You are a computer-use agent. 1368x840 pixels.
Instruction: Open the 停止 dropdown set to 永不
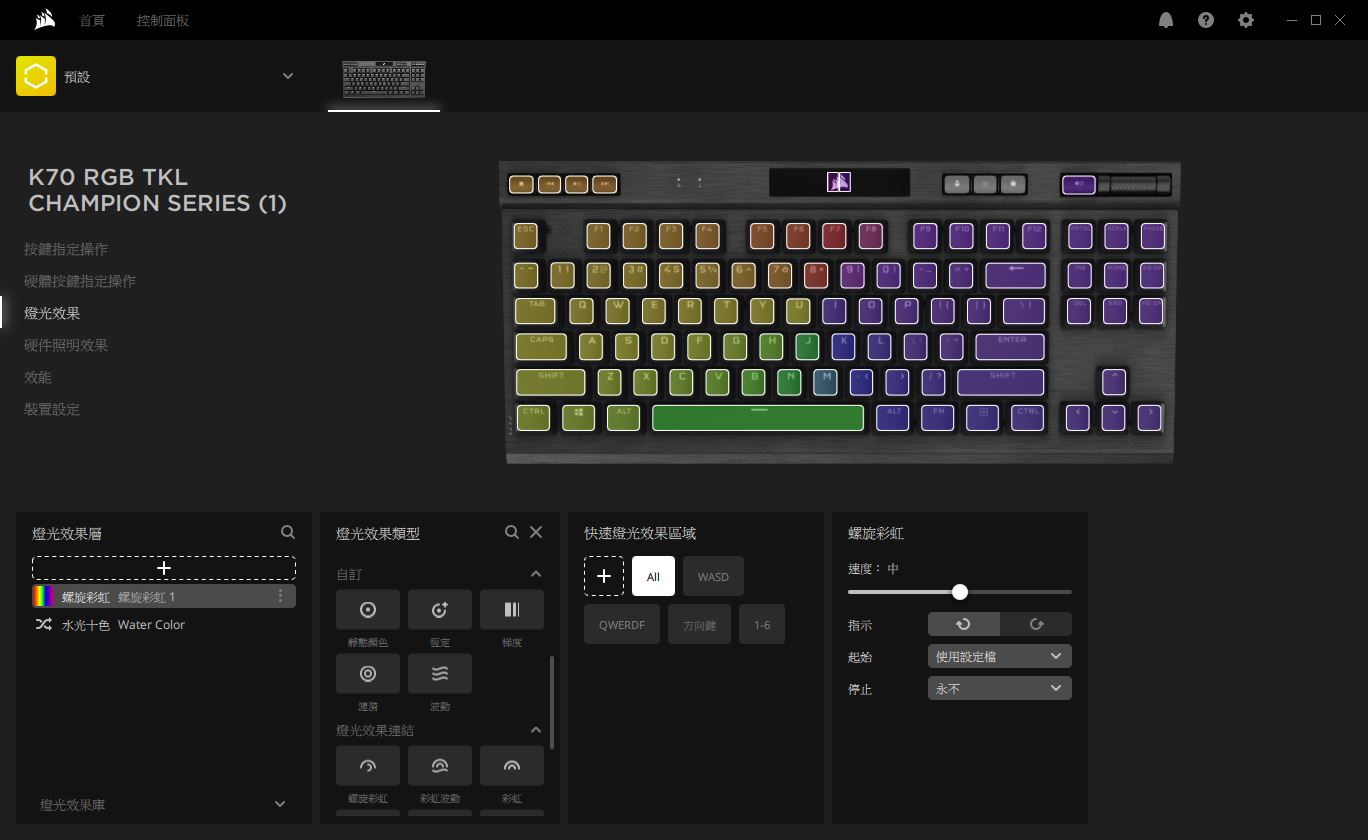pyautogui.click(x=1000, y=688)
